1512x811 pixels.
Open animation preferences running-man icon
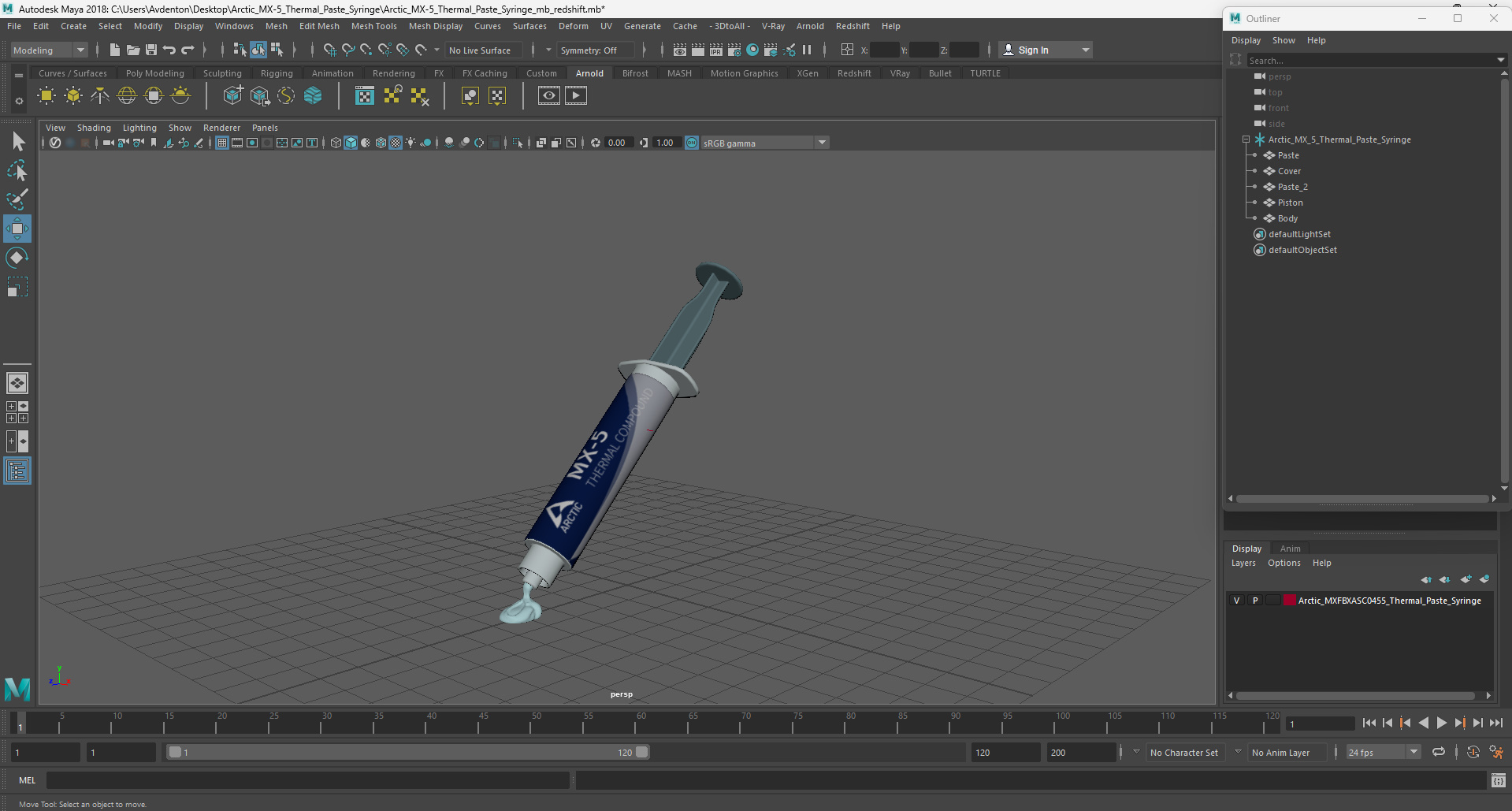[1496, 752]
